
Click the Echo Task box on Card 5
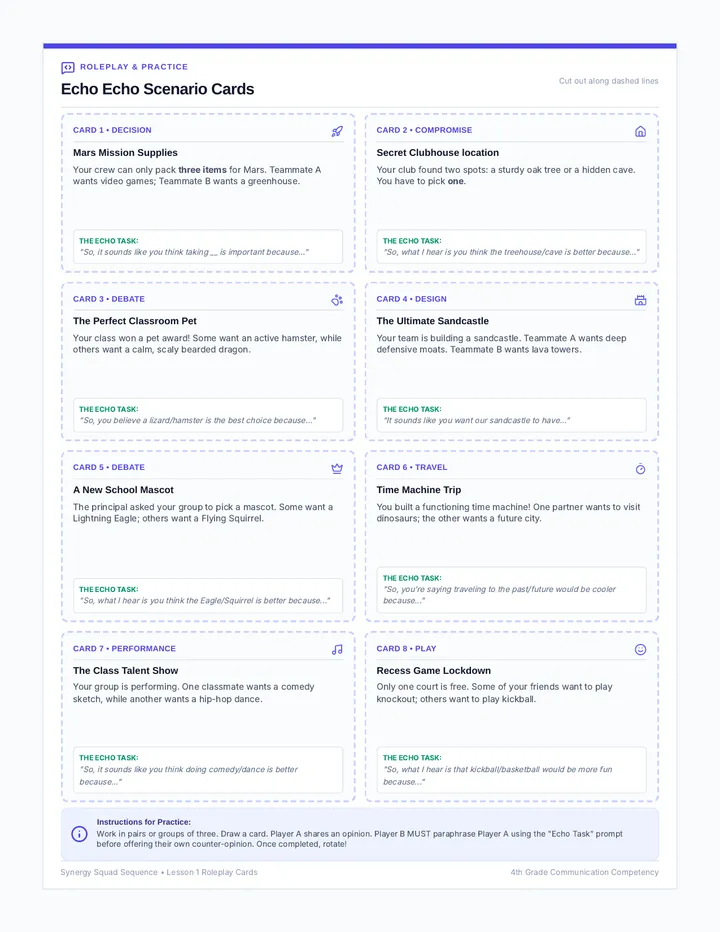(208, 595)
